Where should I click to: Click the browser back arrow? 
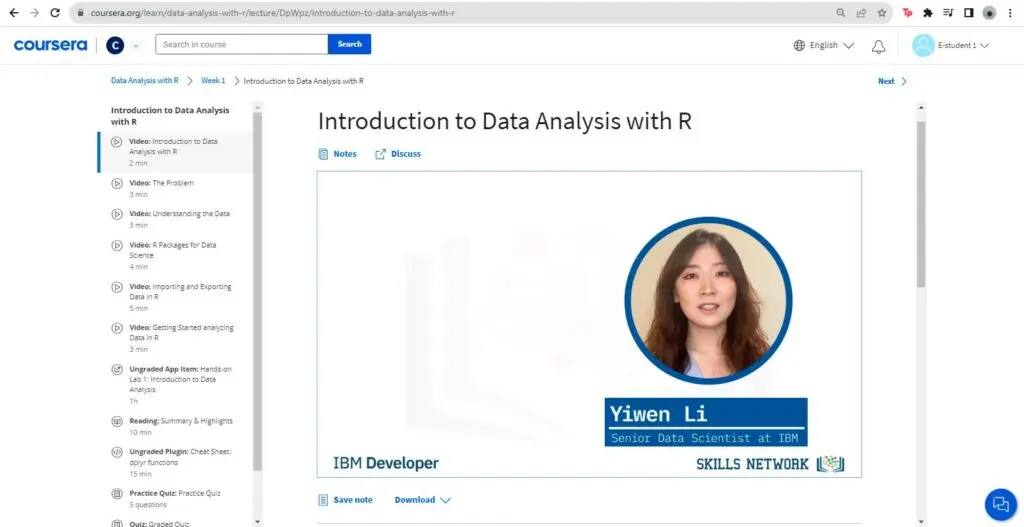14,12
